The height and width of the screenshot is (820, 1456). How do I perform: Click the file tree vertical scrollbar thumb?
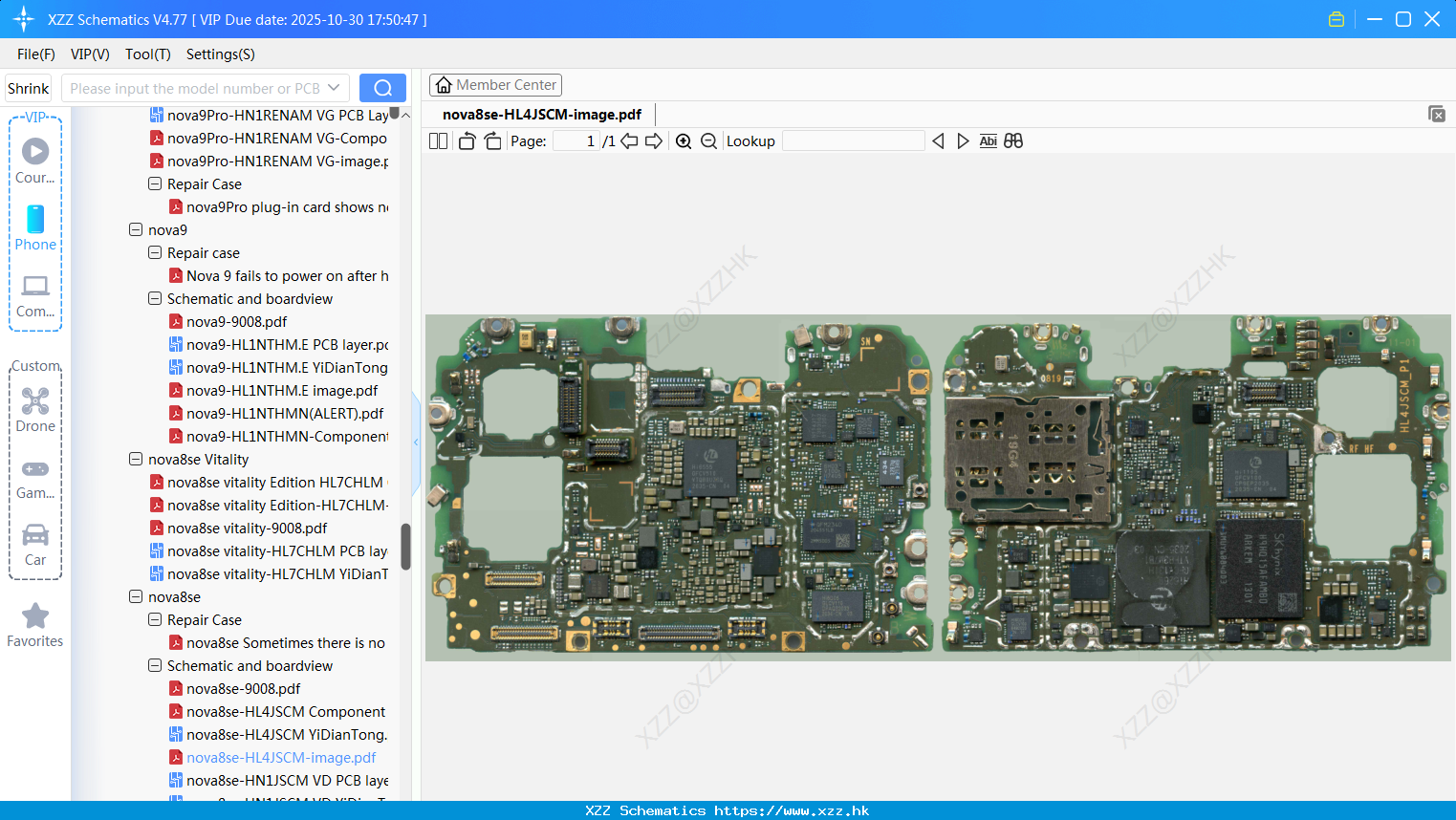click(x=405, y=547)
